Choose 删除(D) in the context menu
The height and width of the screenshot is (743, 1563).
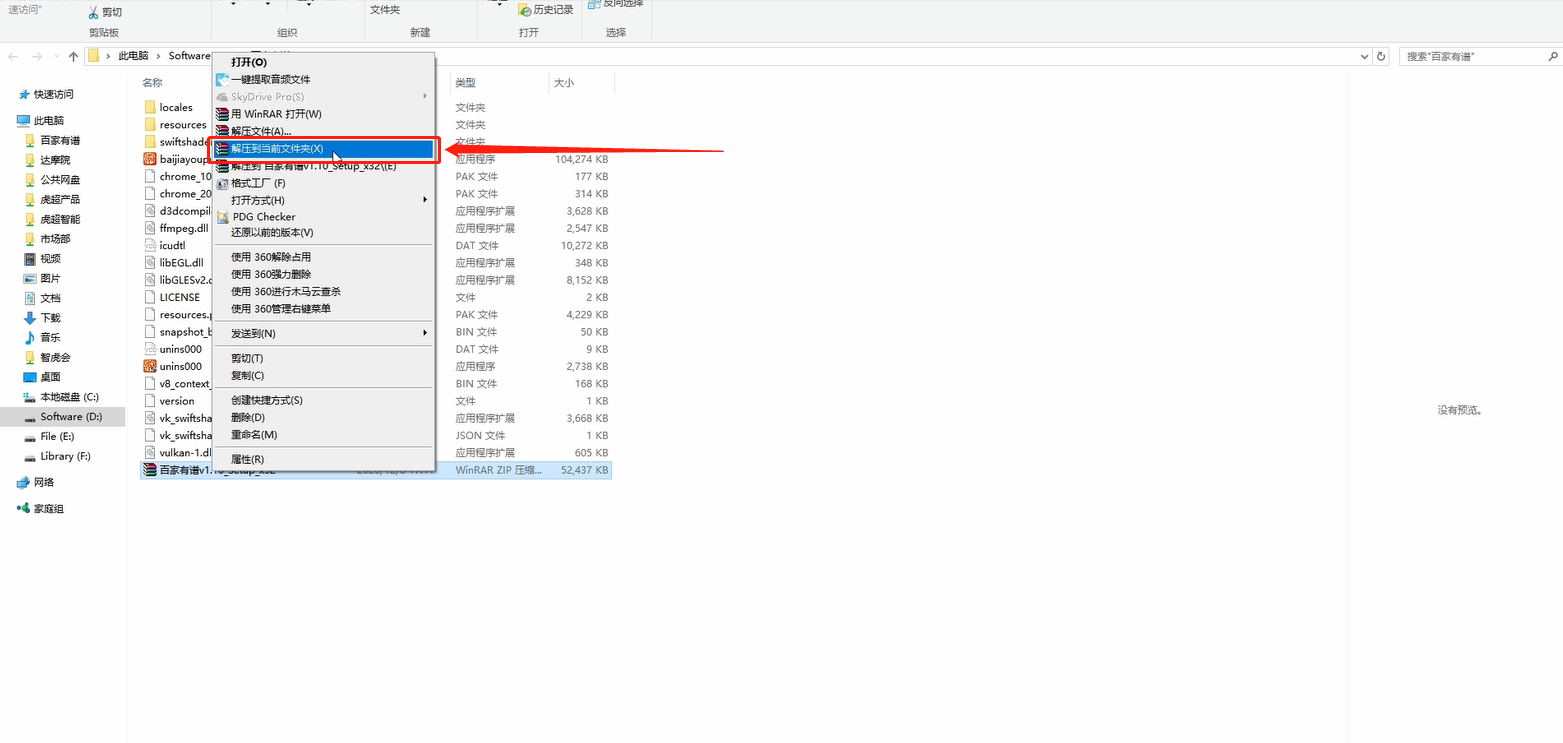pyautogui.click(x=322, y=417)
